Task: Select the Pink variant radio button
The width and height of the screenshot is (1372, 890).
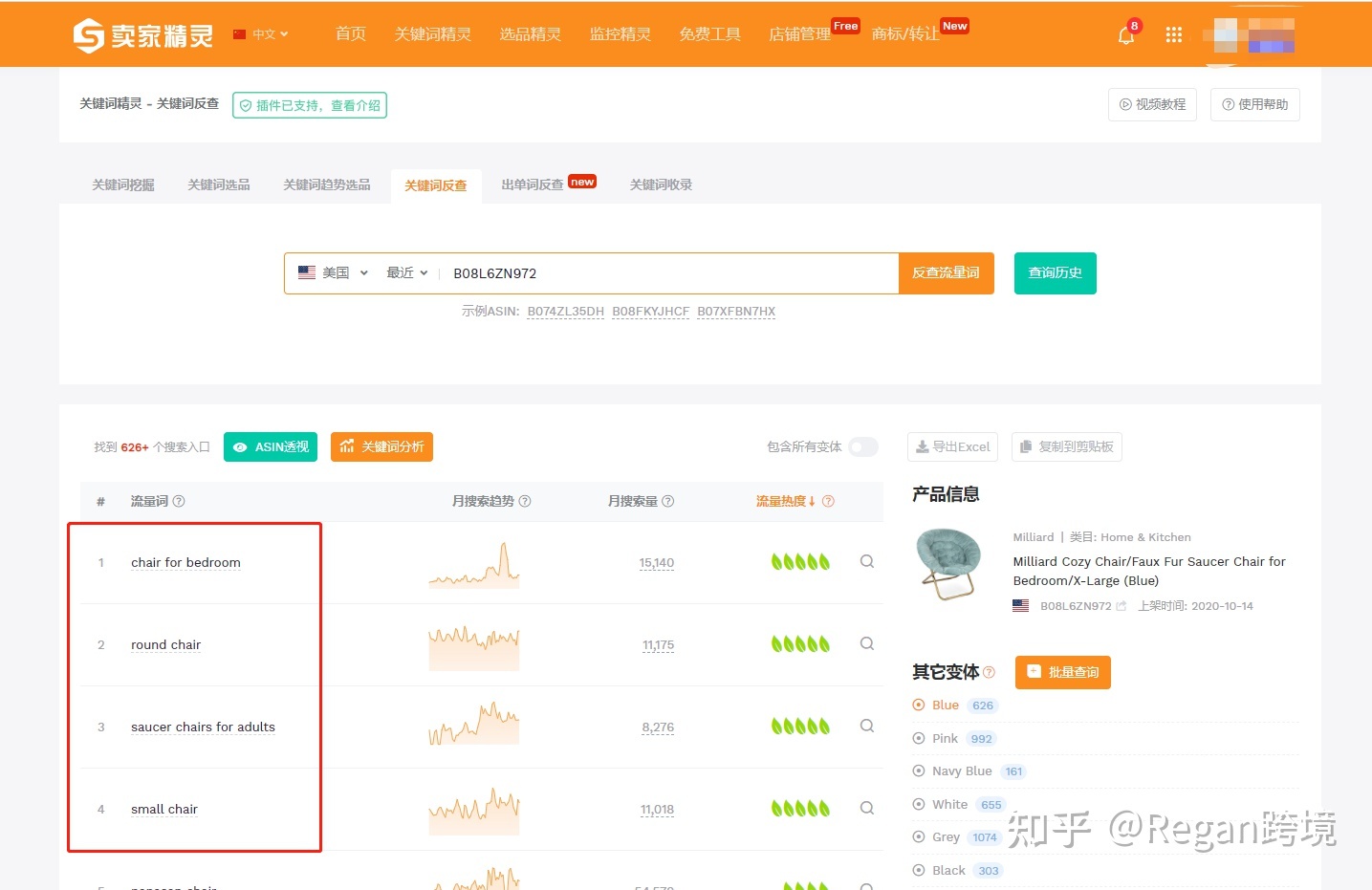Action: coord(919,739)
